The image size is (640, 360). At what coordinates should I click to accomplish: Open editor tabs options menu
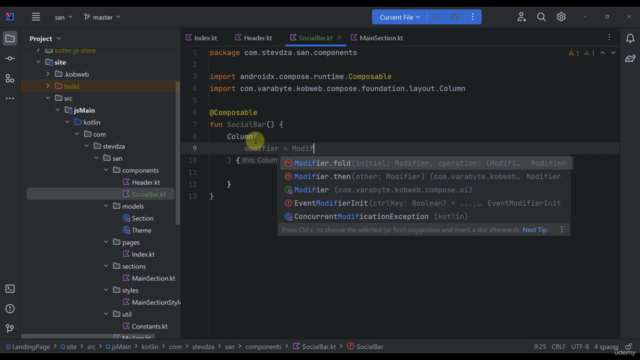[x=609, y=38]
